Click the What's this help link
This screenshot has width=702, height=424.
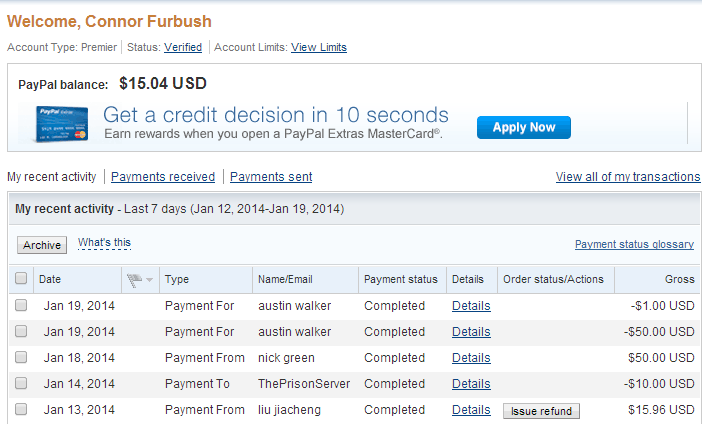[x=104, y=243]
